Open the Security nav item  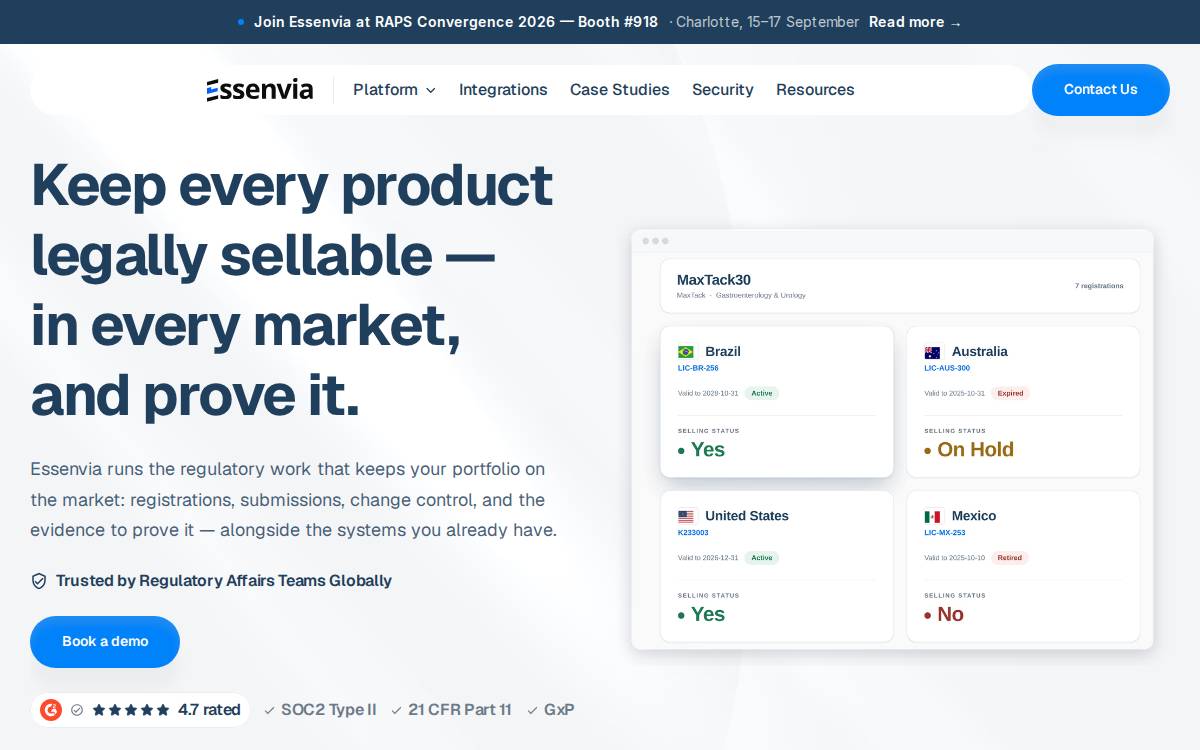pos(723,90)
